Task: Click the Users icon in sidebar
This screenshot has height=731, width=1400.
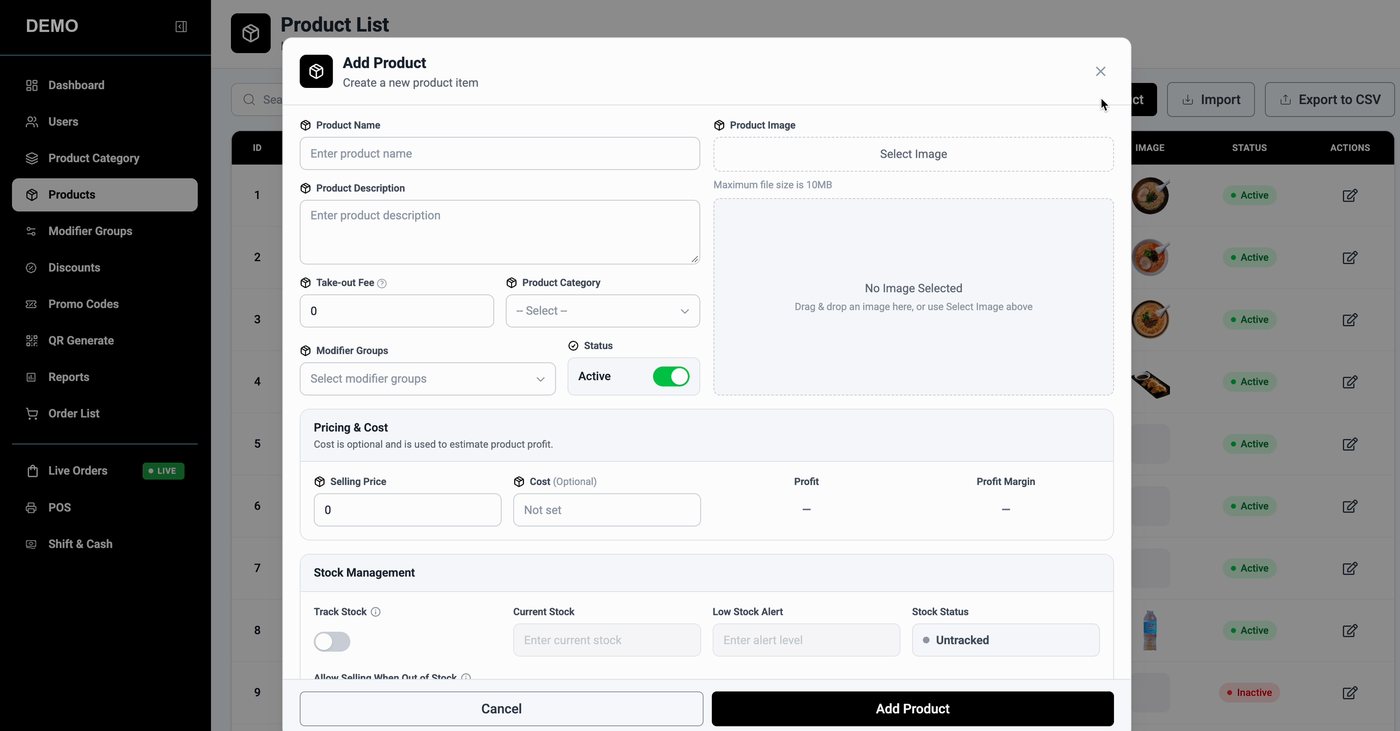Action: point(32,122)
